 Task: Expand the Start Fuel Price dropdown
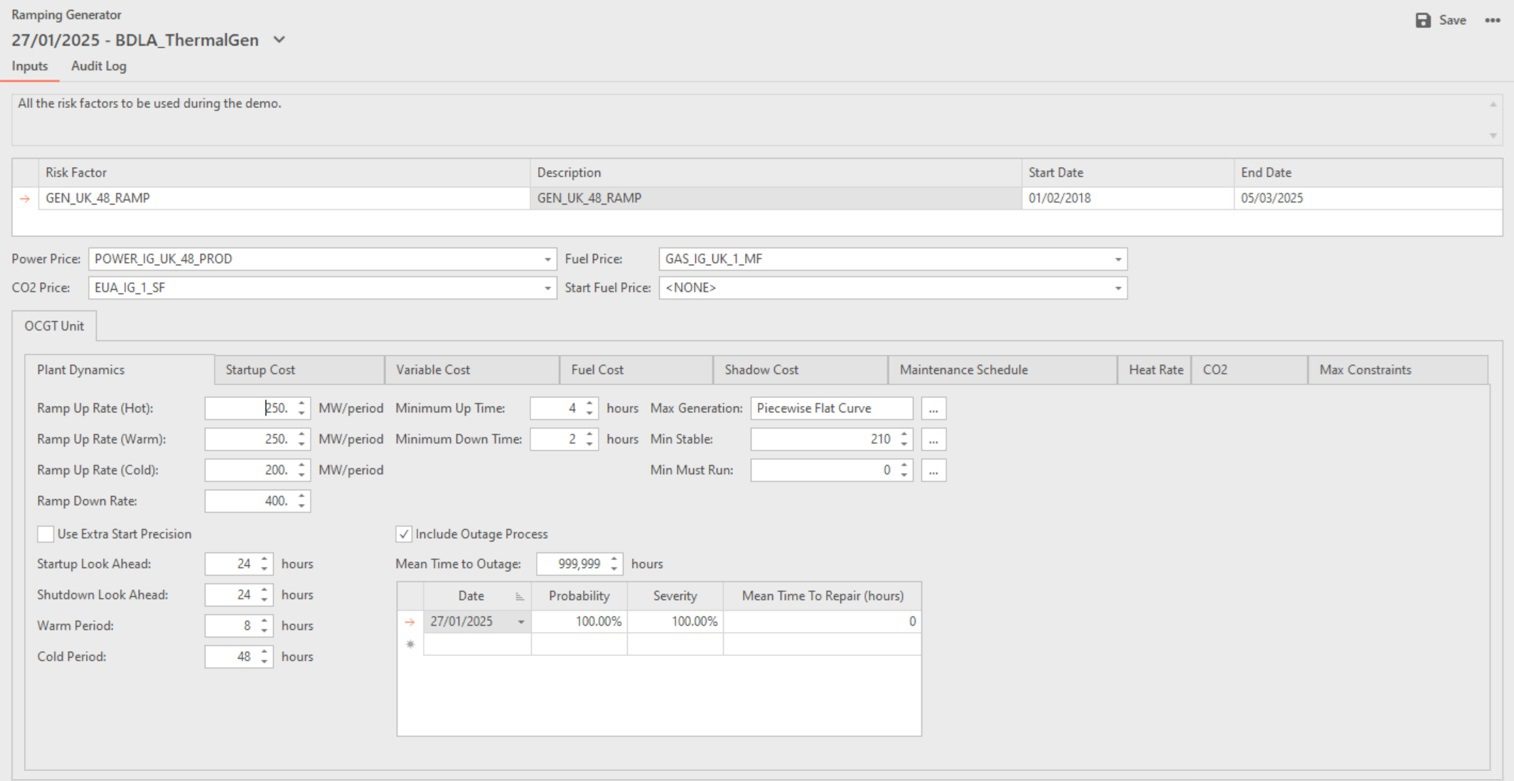[x=1118, y=288]
